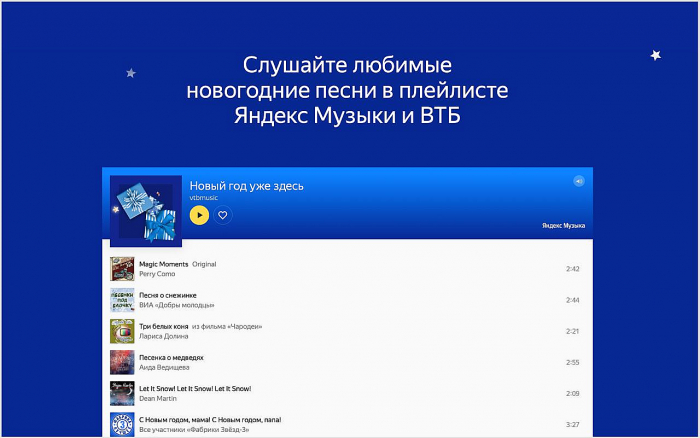This screenshot has width=700, height=438.
Task: Open artist Dean Martin
Action: 158,398
